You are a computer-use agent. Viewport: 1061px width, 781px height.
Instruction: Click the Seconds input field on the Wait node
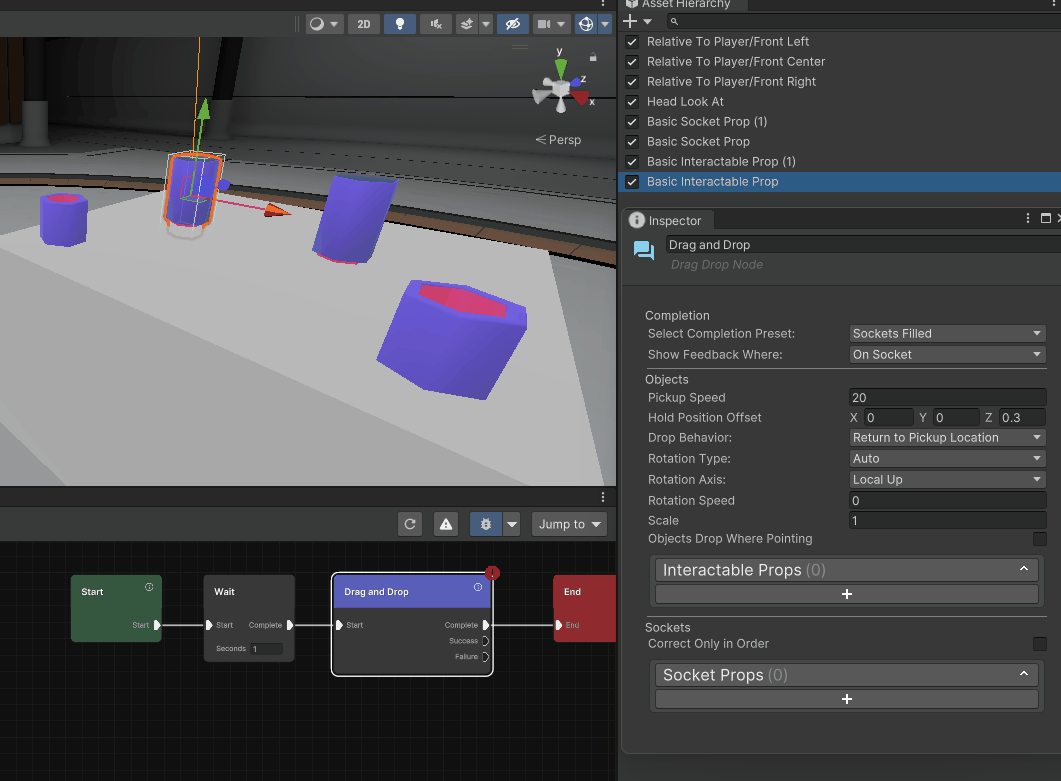266,648
